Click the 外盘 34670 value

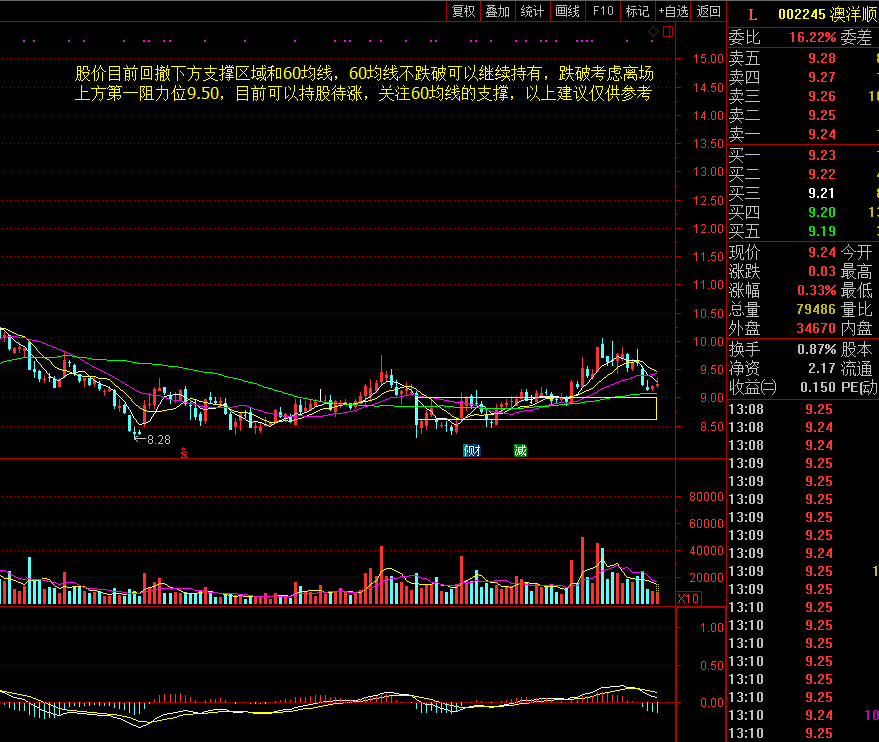(x=816, y=328)
